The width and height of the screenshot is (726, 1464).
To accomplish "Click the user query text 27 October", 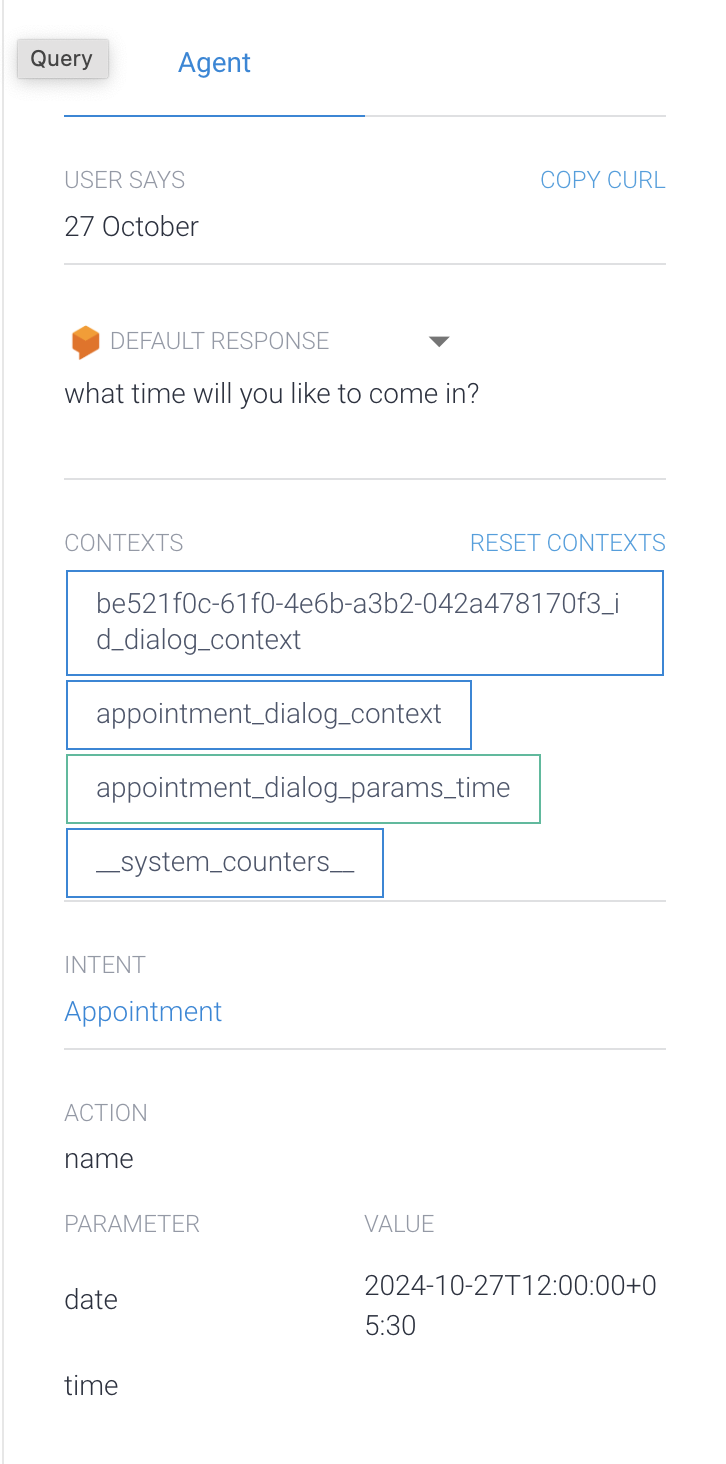I will [x=131, y=226].
